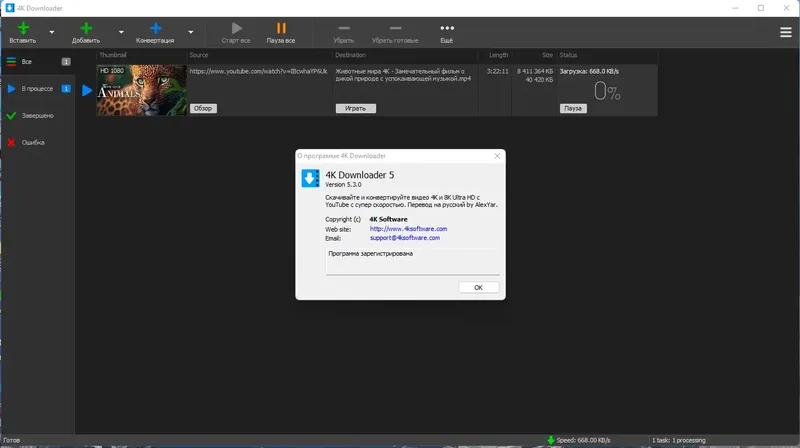Click the Обзор button
800x448 pixels.
coord(203,108)
